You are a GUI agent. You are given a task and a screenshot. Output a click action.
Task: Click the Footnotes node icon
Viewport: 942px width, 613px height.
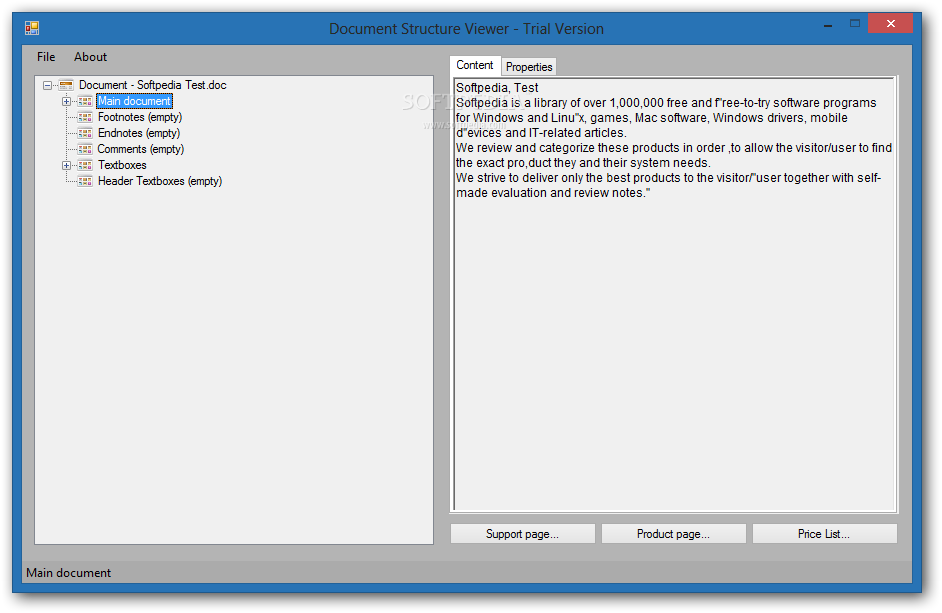pyautogui.click(x=85, y=117)
